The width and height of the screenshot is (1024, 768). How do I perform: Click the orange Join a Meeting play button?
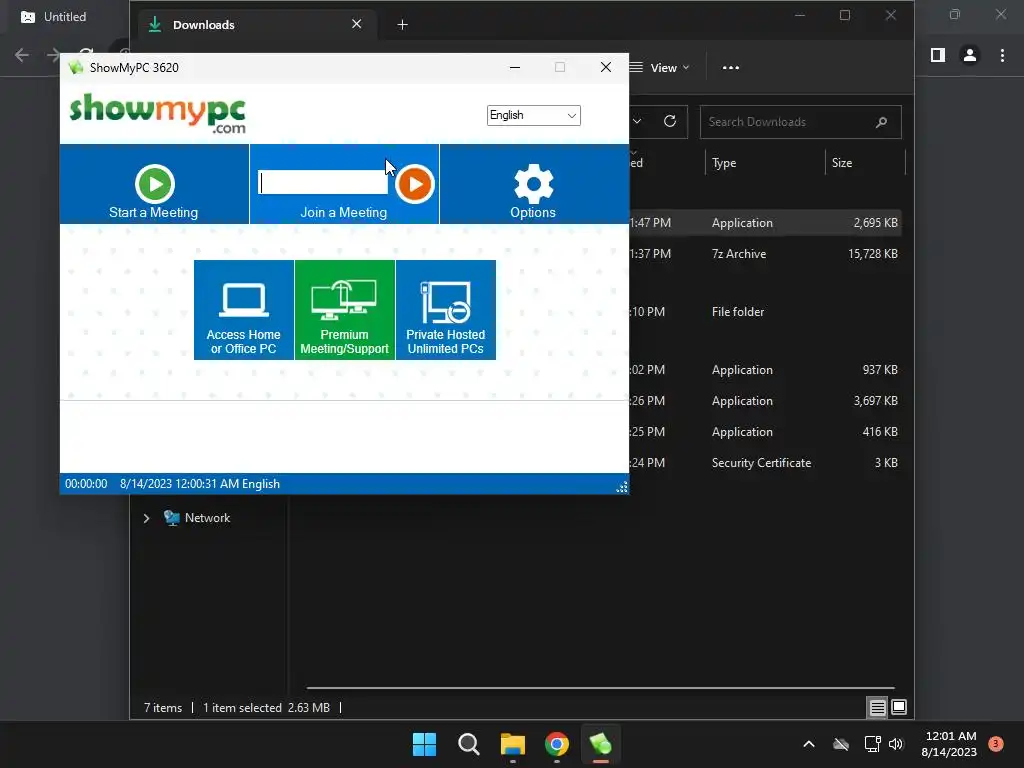[x=415, y=184]
